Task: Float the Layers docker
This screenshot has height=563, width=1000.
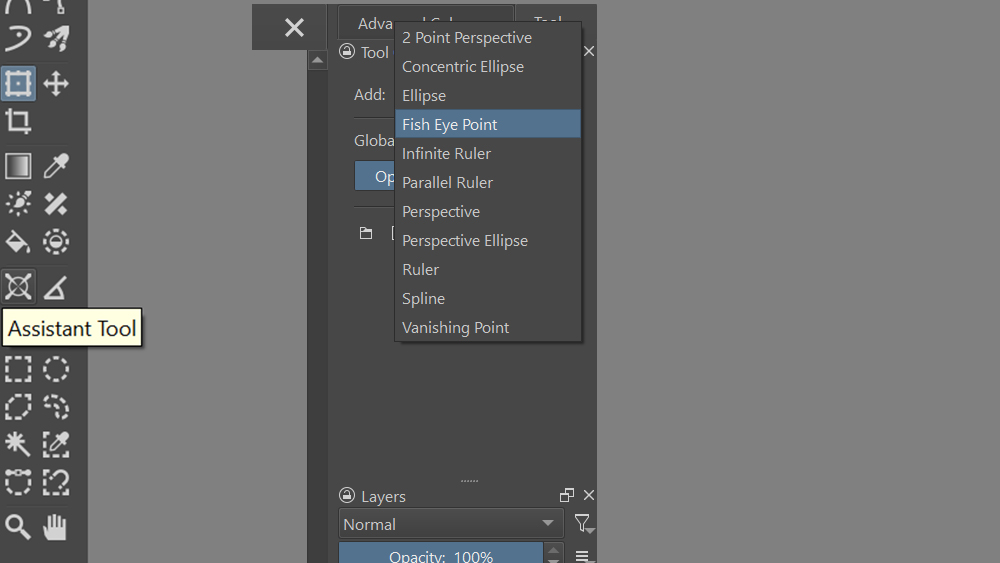Action: point(566,495)
